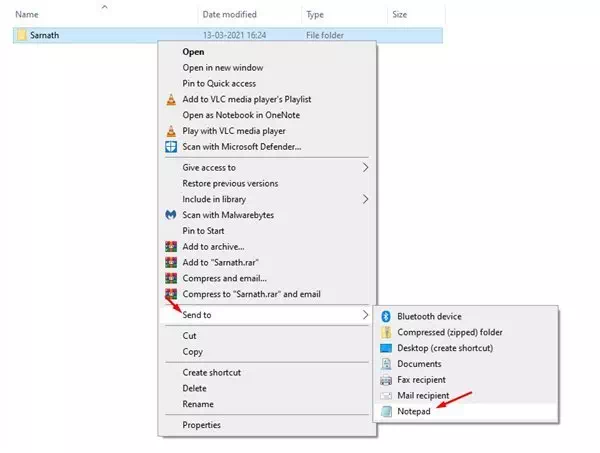This screenshot has width=600, height=453.
Task: Expand the Send to submenu arrow
Action: (x=365, y=315)
